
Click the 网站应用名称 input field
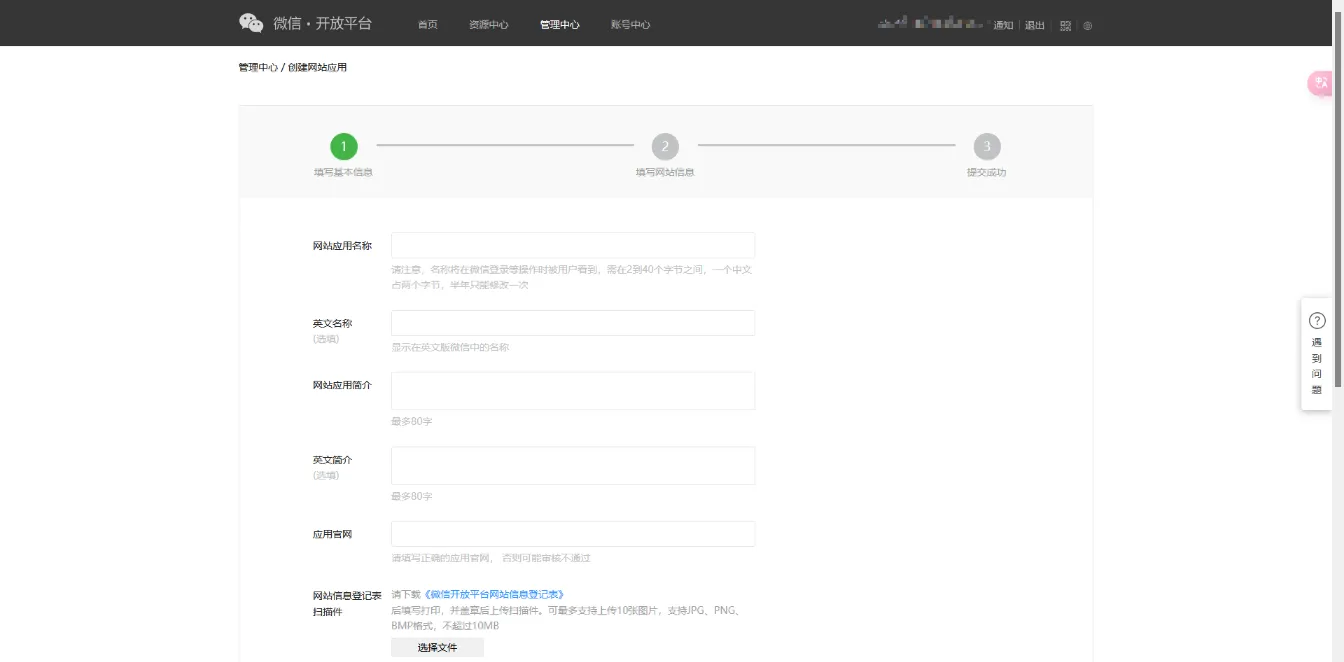(x=572, y=245)
